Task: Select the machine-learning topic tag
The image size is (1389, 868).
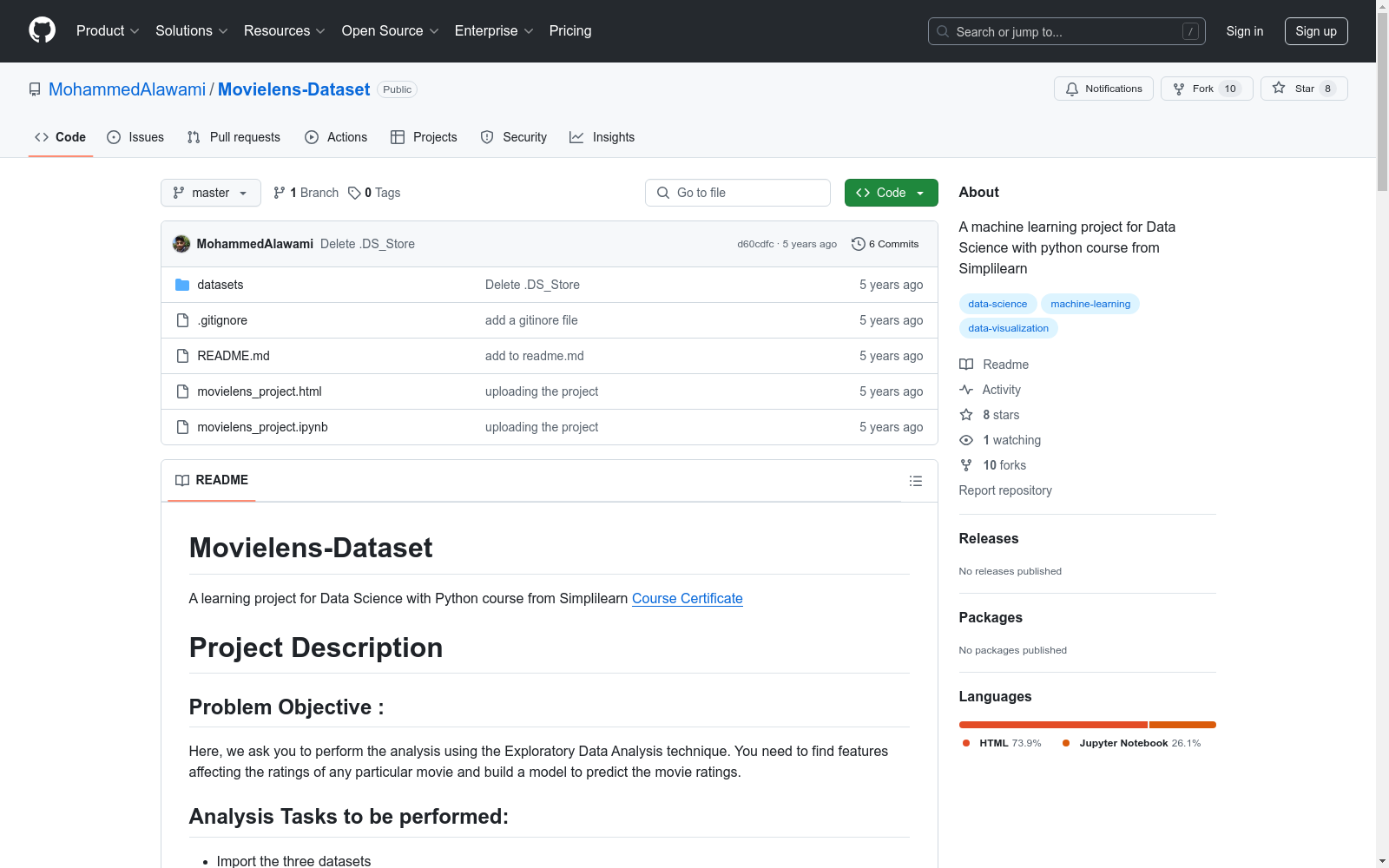Action: click(1090, 304)
